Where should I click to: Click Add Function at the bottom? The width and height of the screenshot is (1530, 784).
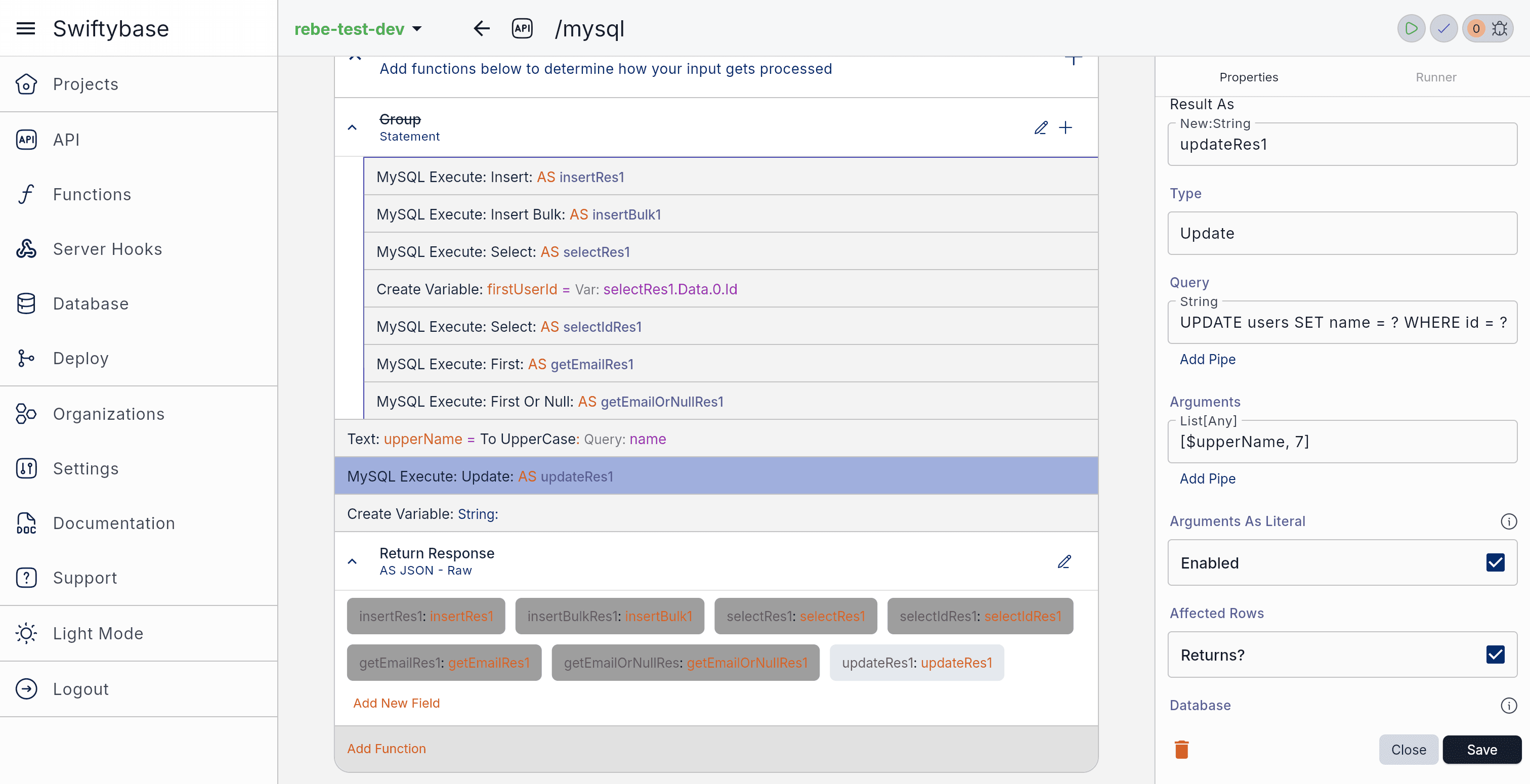[x=386, y=749]
